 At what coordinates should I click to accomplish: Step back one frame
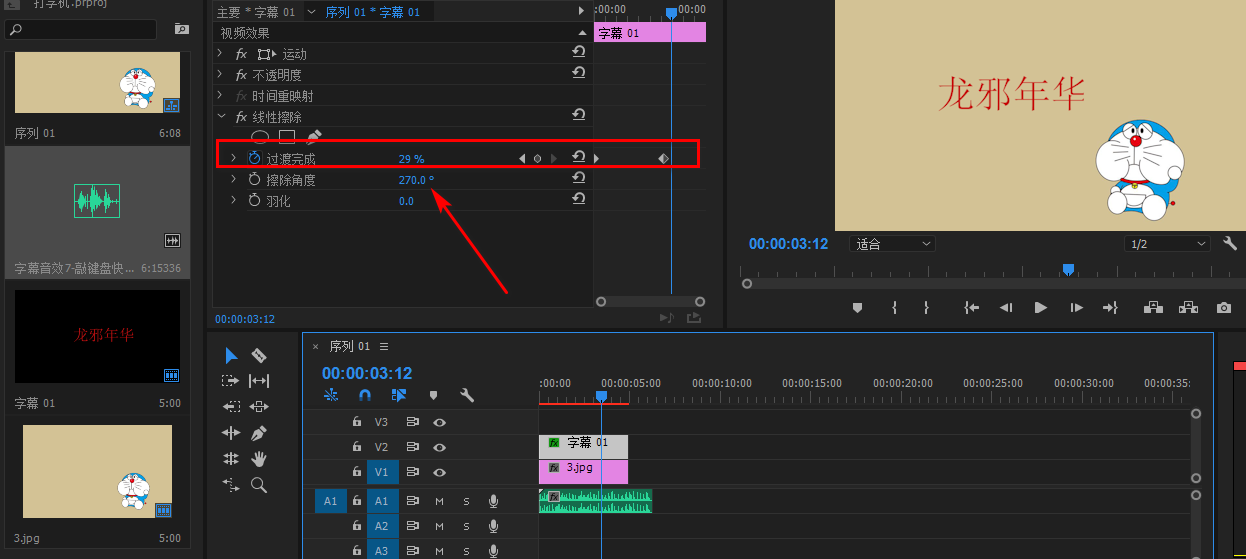(x=1007, y=308)
